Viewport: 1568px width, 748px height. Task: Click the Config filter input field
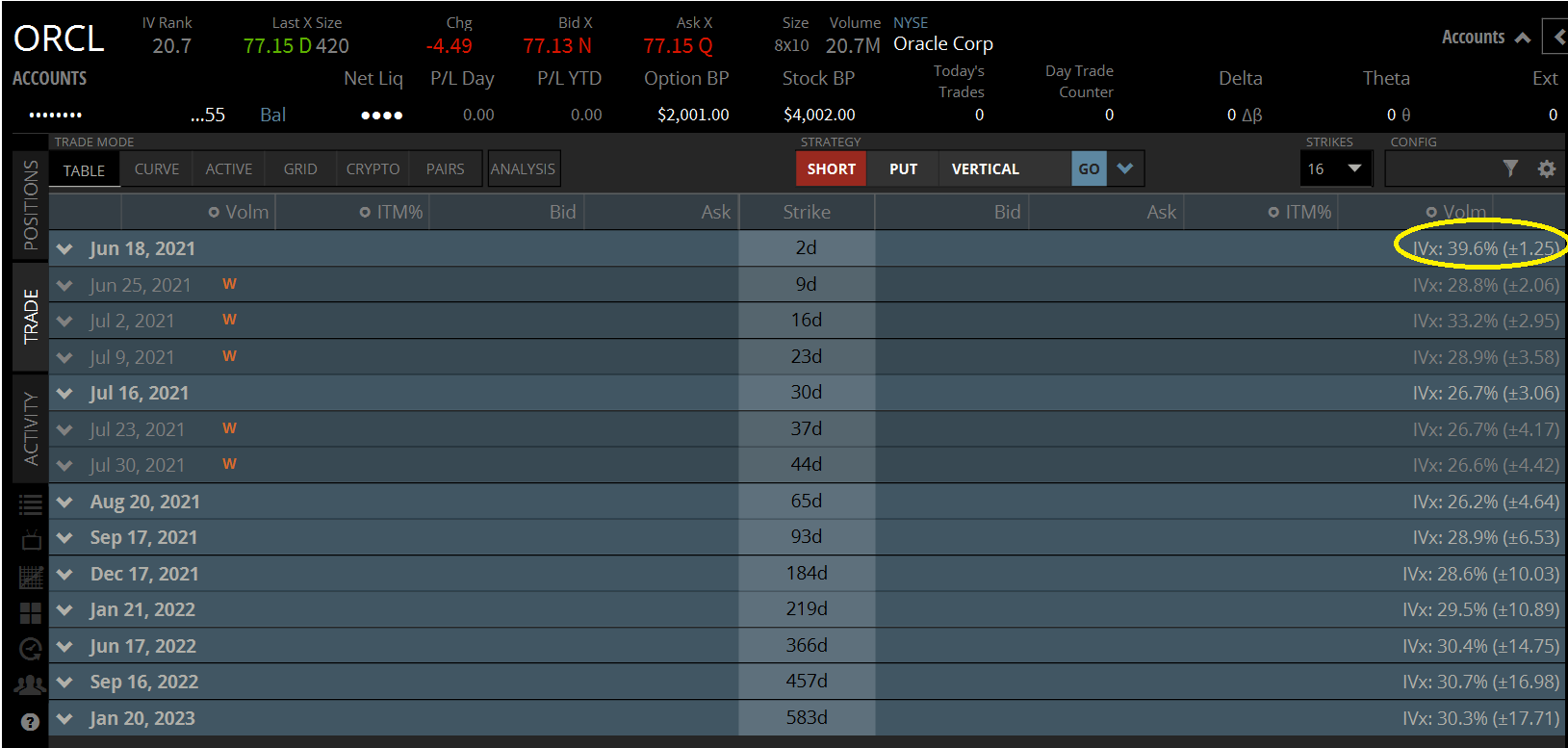point(1441,168)
